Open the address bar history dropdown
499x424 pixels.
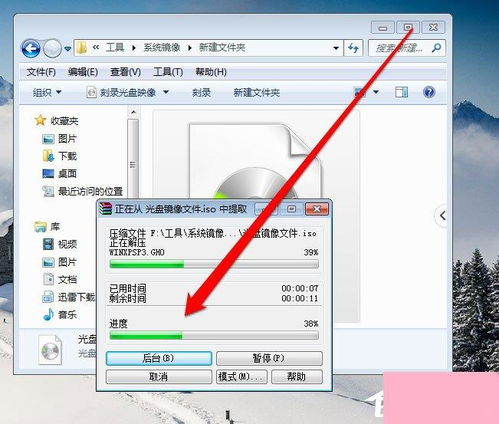pos(336,48)
